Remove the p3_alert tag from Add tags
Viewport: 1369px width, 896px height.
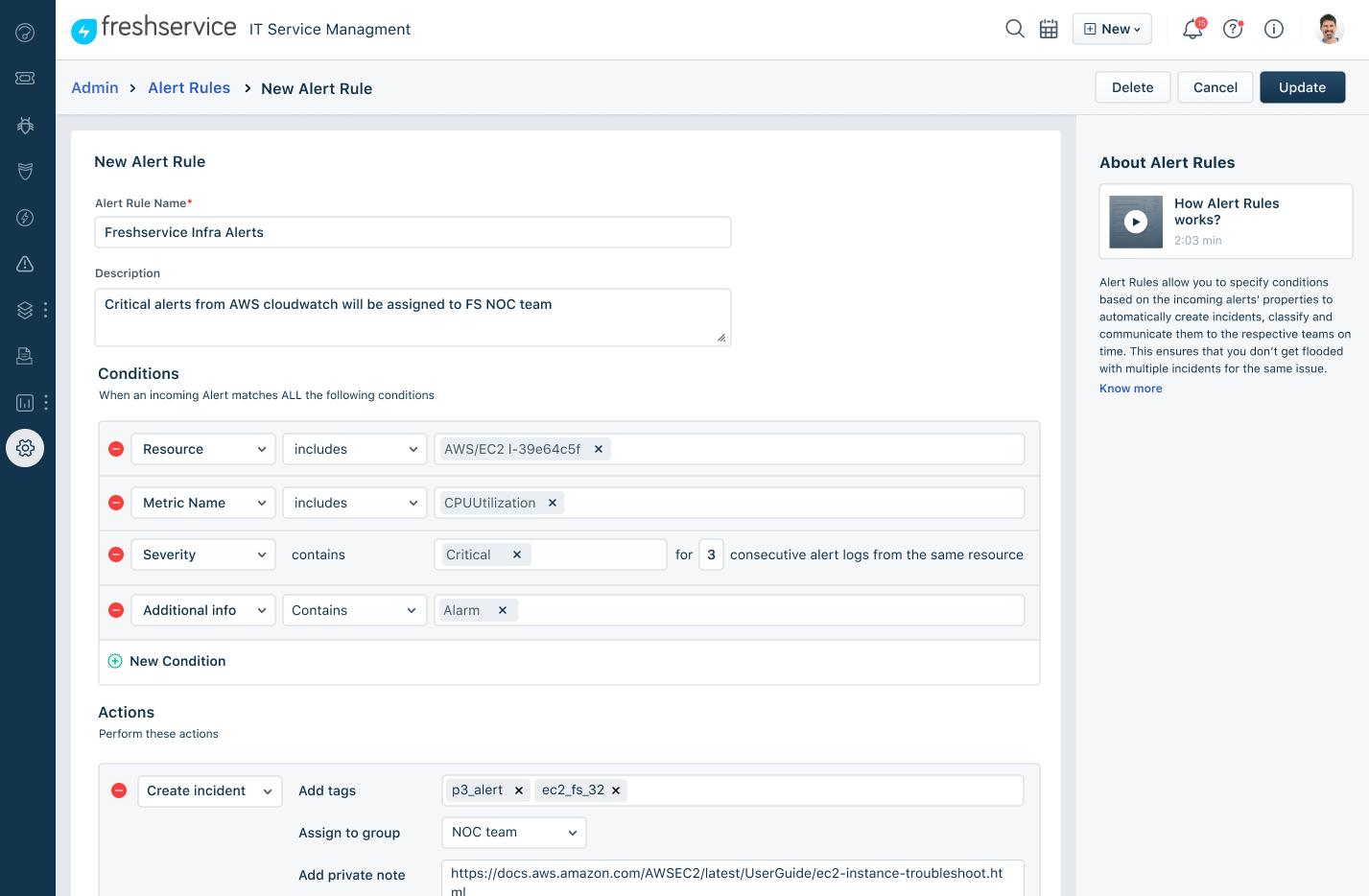[x=518, y=790]
